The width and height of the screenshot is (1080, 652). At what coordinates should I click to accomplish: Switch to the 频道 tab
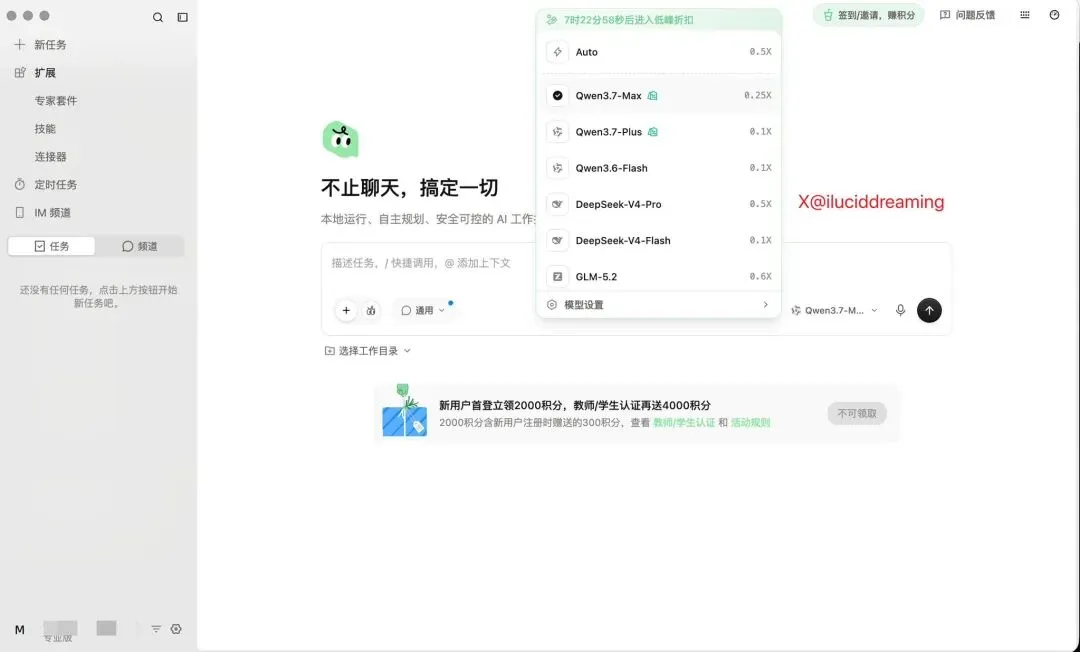pyautogui.click(x=140, y=246)
